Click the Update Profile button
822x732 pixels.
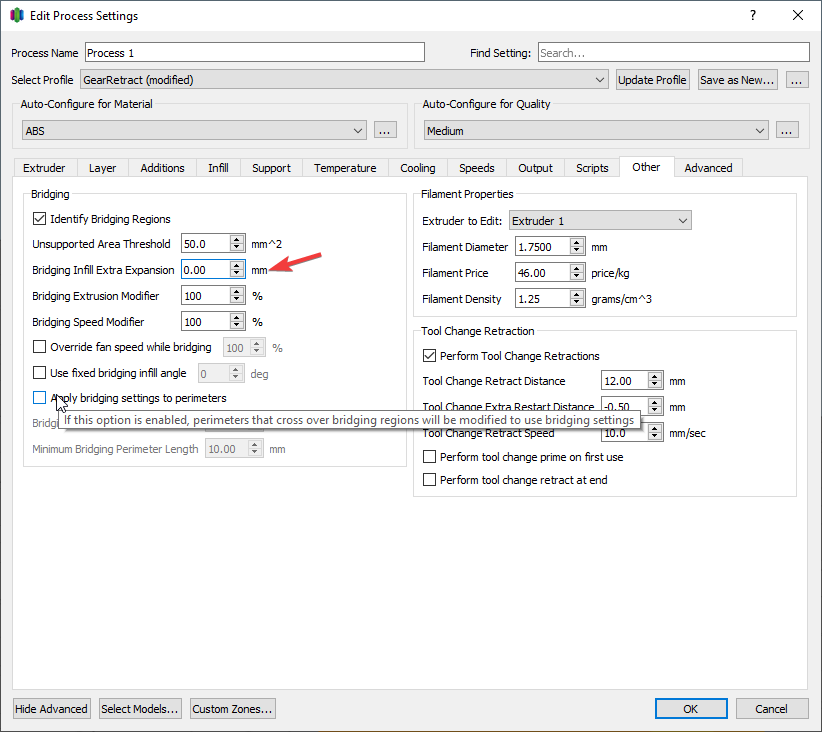tap(652, 80)
